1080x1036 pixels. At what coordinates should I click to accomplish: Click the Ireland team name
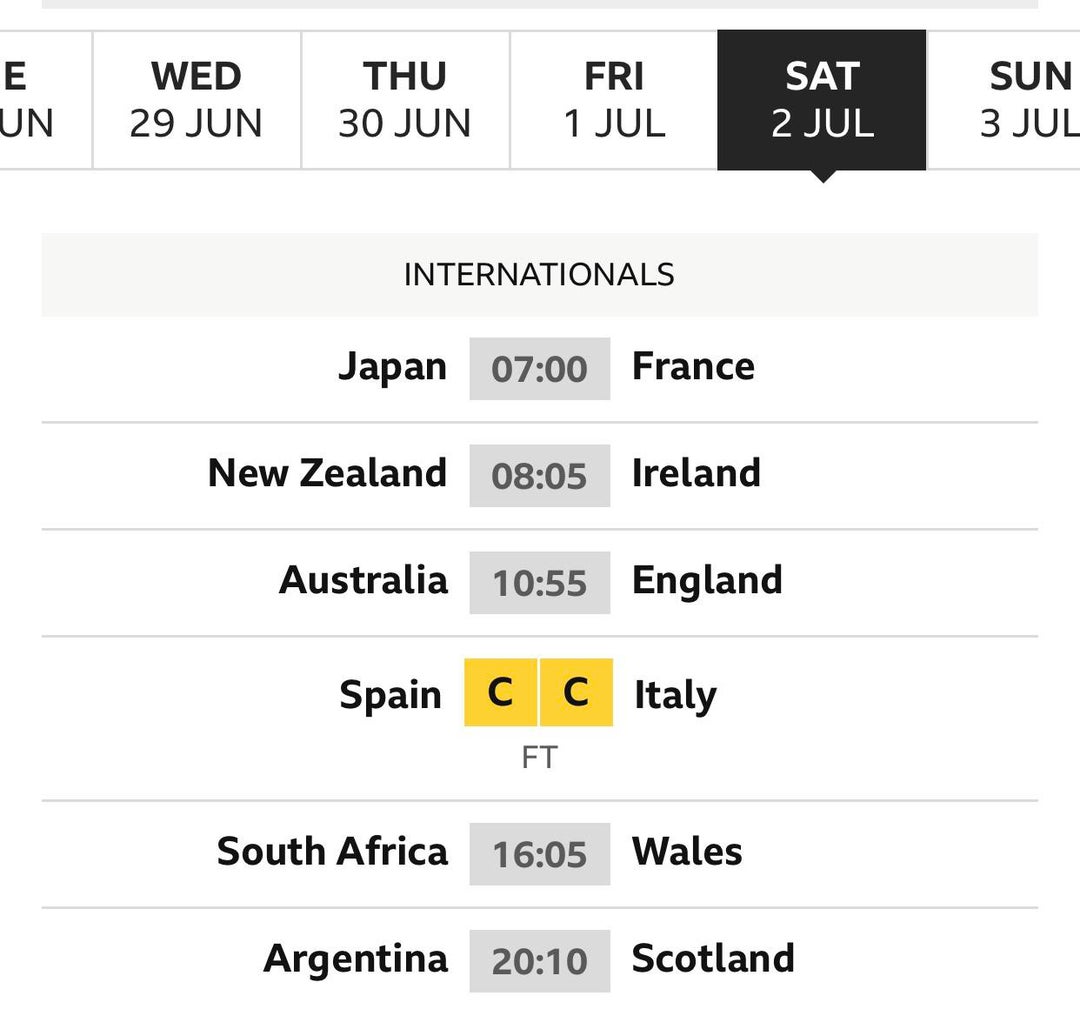pos(696,473)
